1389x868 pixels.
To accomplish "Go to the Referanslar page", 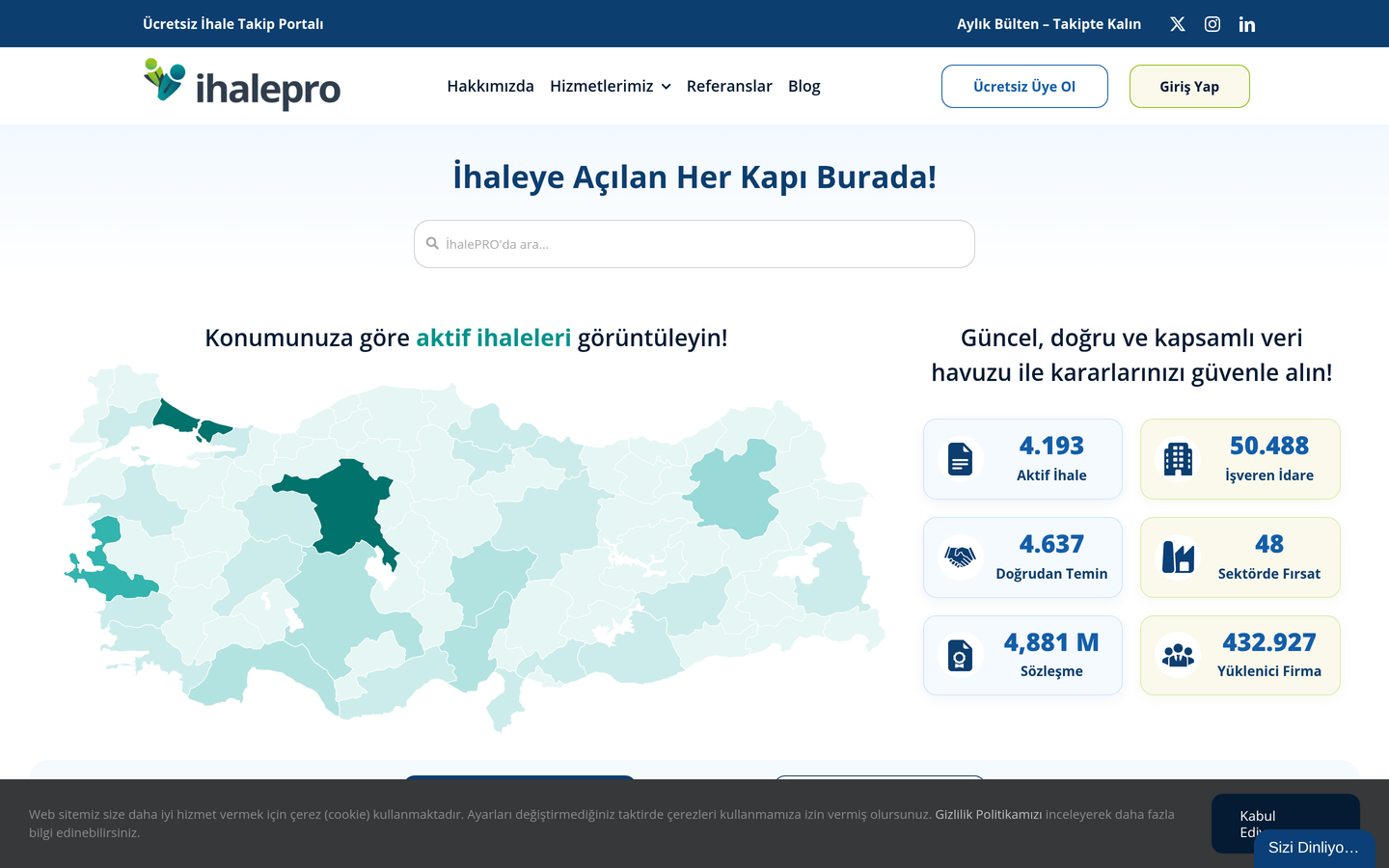I will [729, 86].
